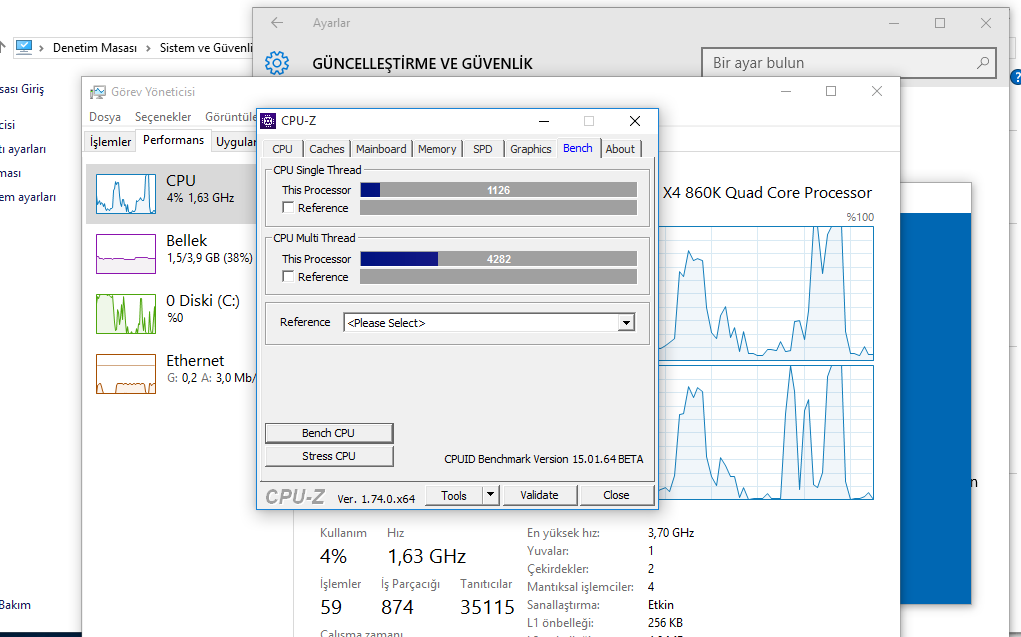Click the Tools button in CPU-Z
Viewport: 1021px width, 637px height.
point(454,495)
